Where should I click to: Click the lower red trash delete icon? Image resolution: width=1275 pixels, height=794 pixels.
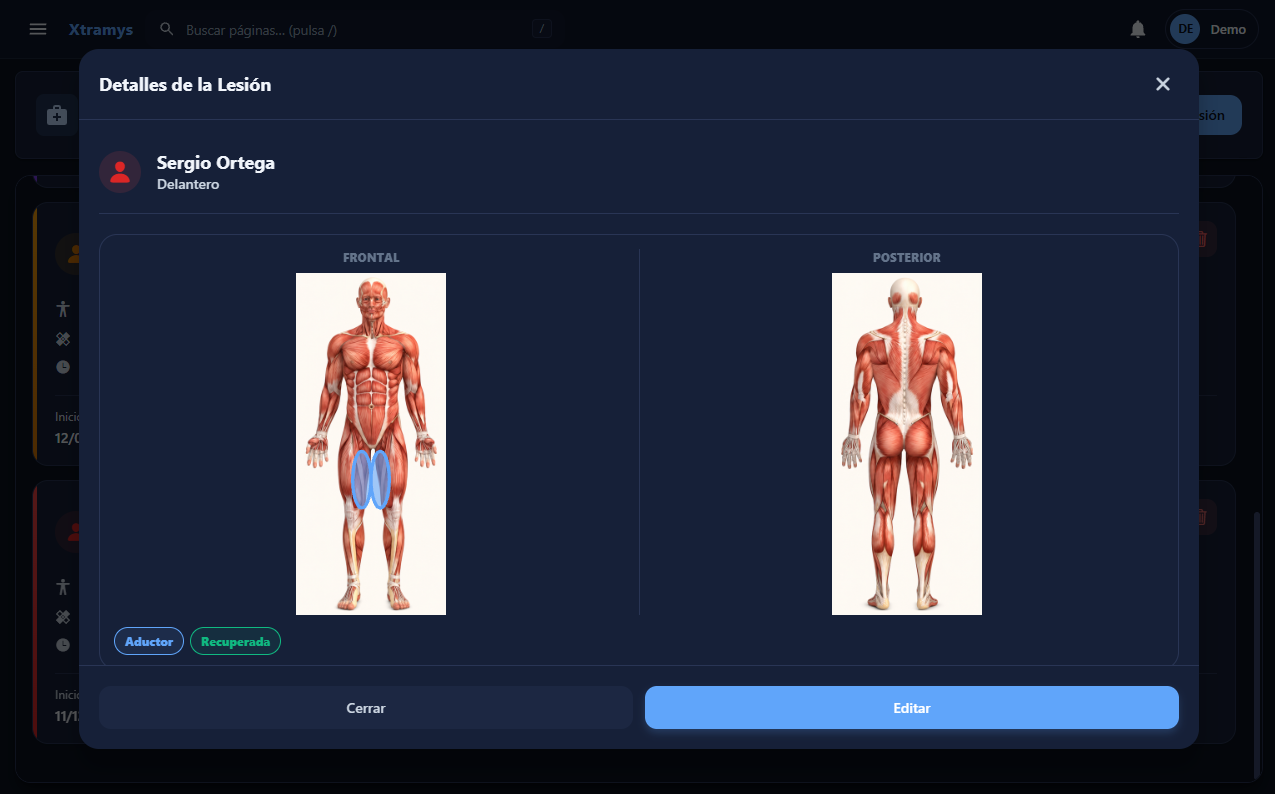tap(1202, 517)
